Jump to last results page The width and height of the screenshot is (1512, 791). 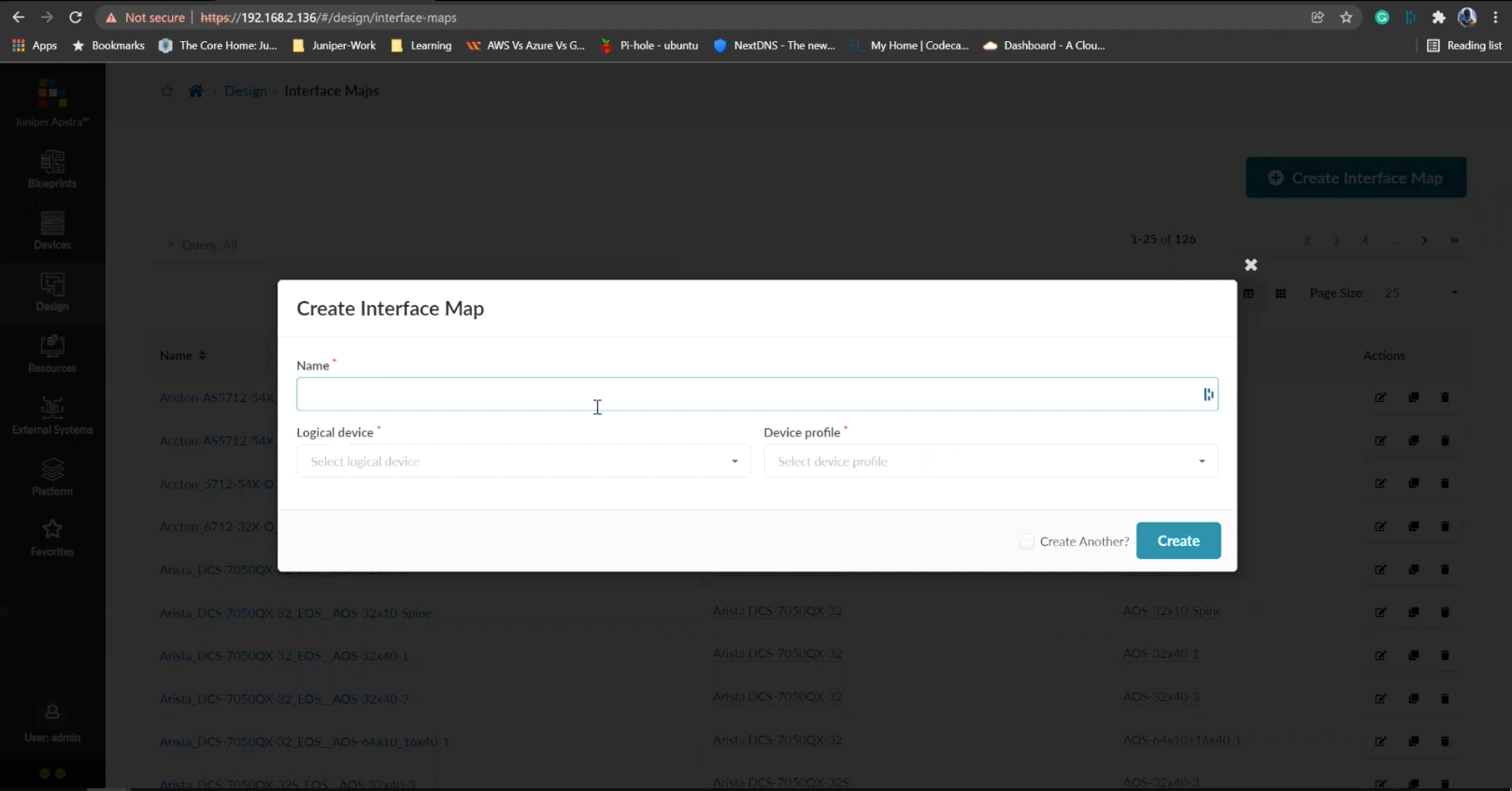(1454, 240)
